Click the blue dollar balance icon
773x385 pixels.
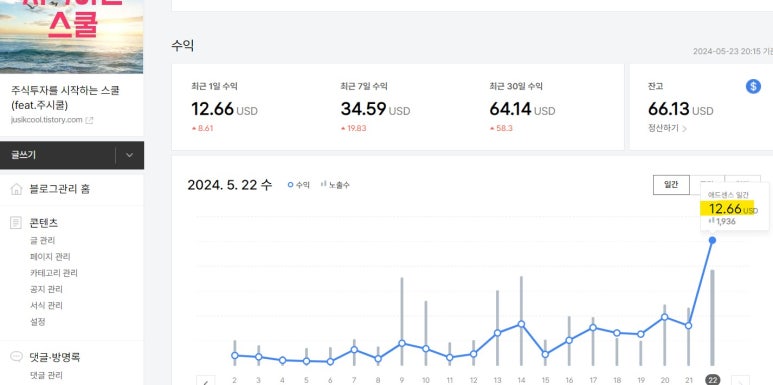coord(753,86)
